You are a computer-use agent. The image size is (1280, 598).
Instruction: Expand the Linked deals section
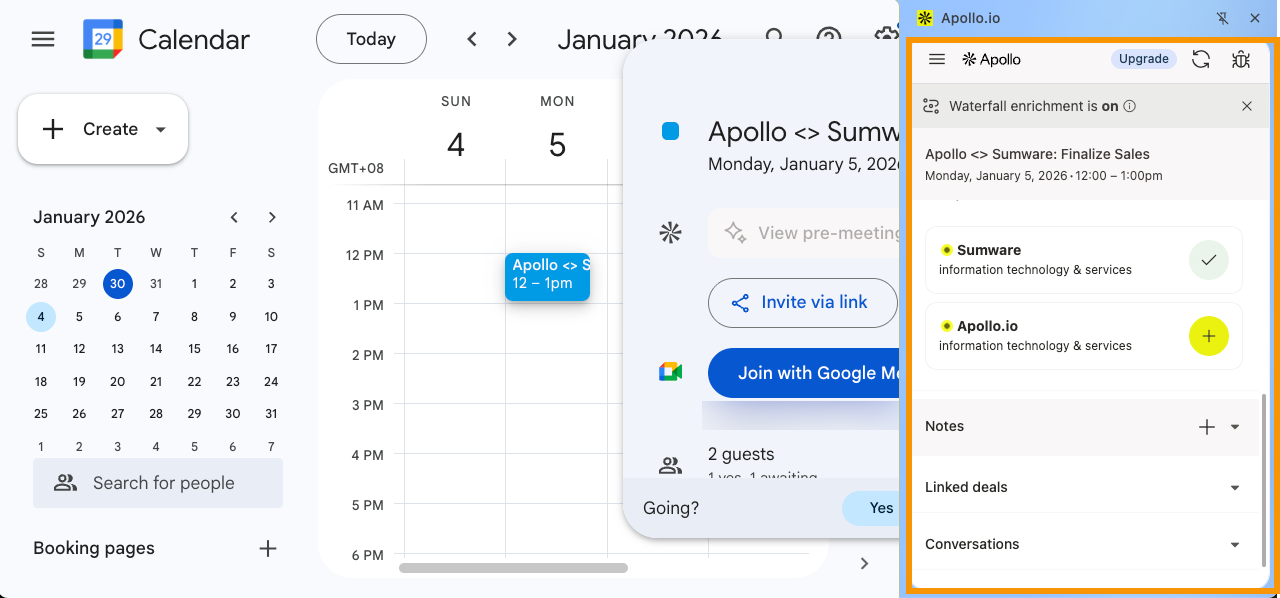(x=1235, y=488)
